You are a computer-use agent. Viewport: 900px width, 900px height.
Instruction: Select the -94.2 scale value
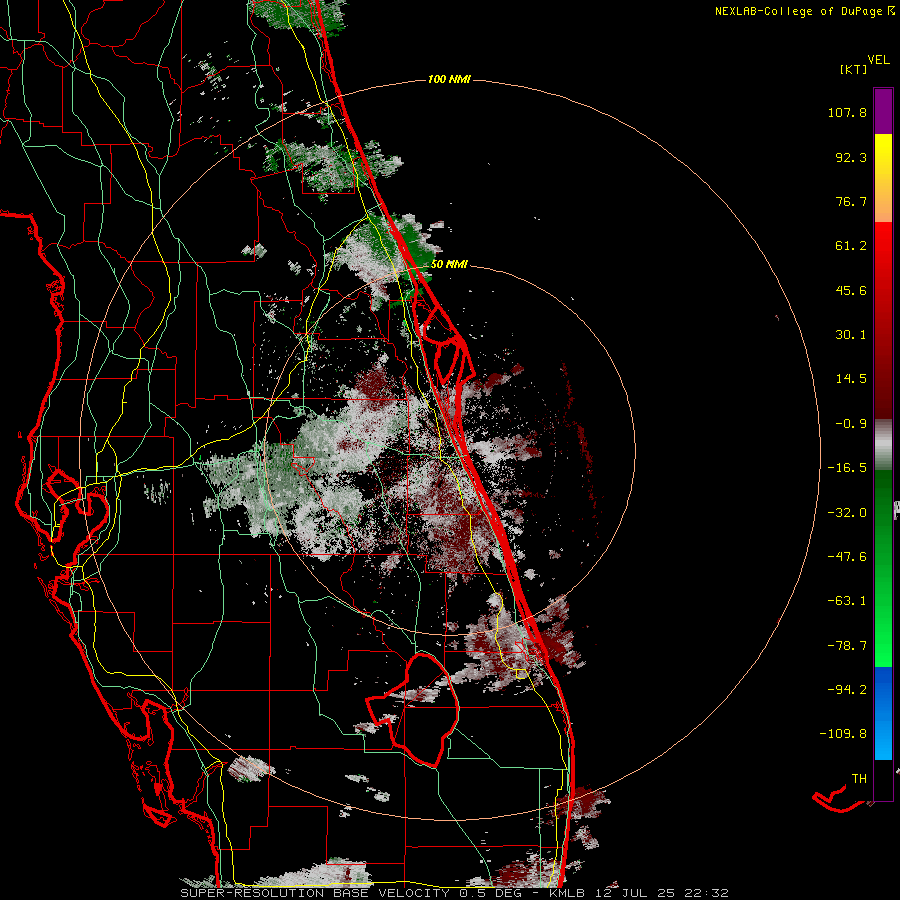(847, 690)
